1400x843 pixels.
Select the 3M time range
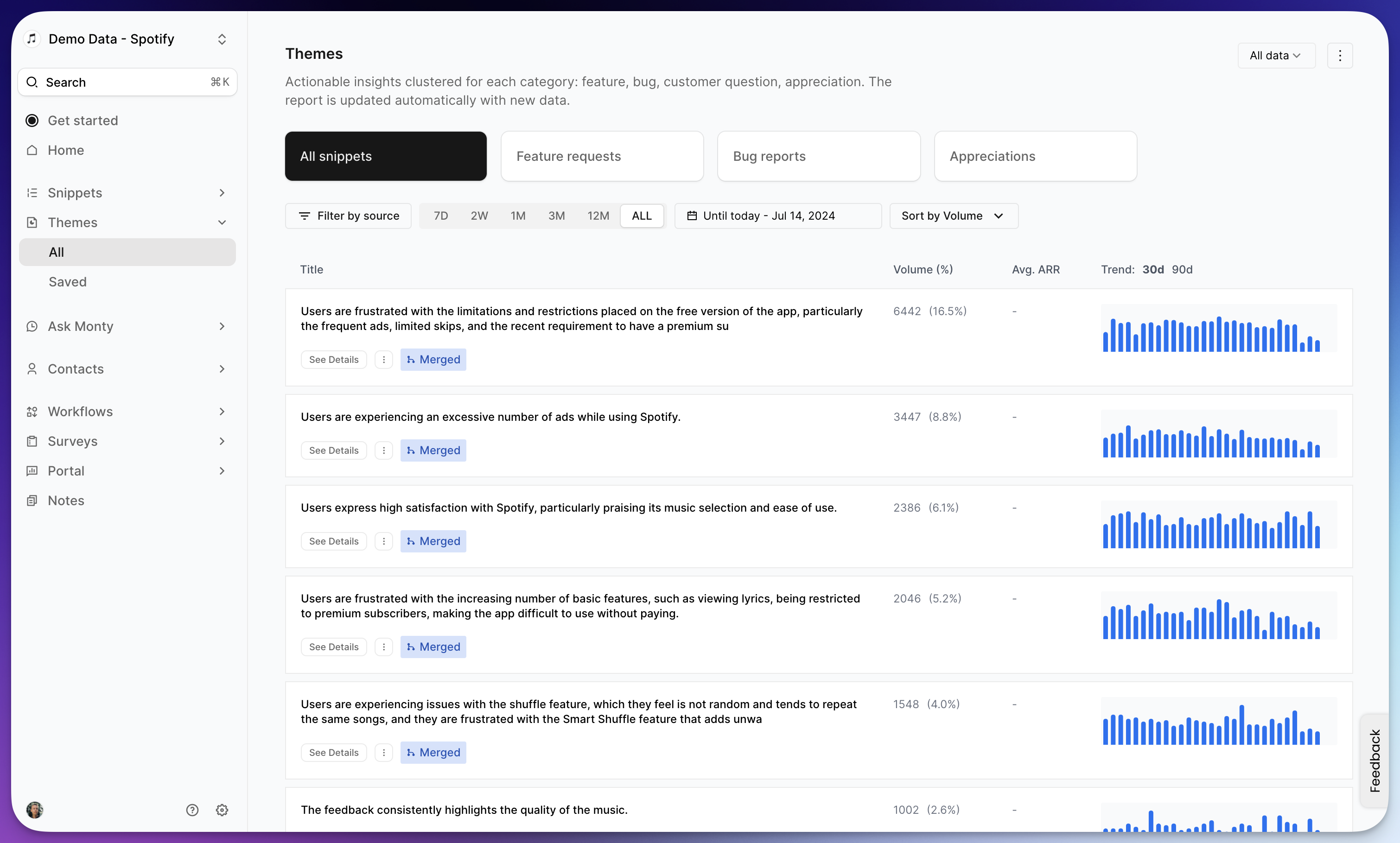[556, 216]
